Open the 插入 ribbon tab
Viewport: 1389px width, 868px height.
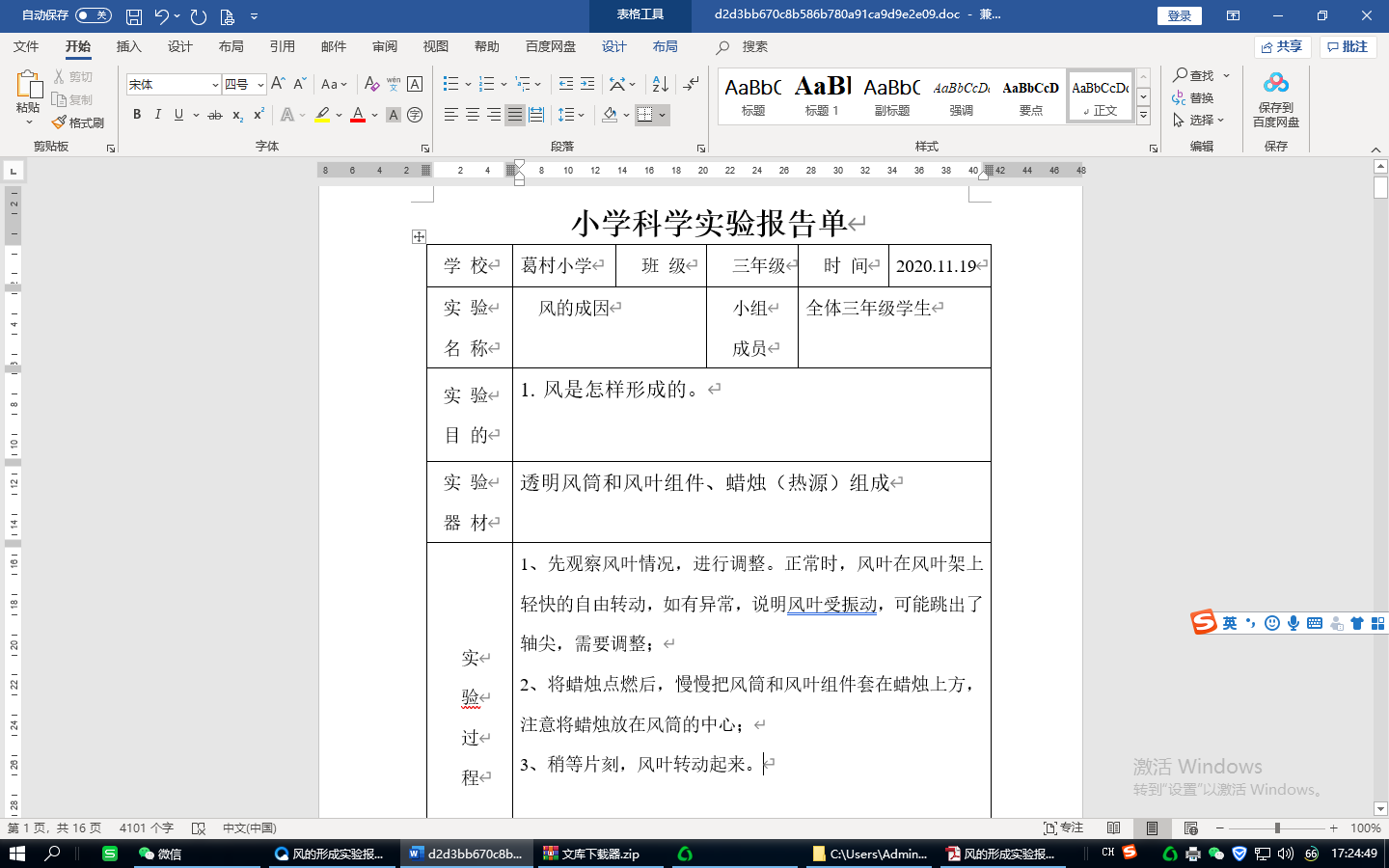pos(128,46)
